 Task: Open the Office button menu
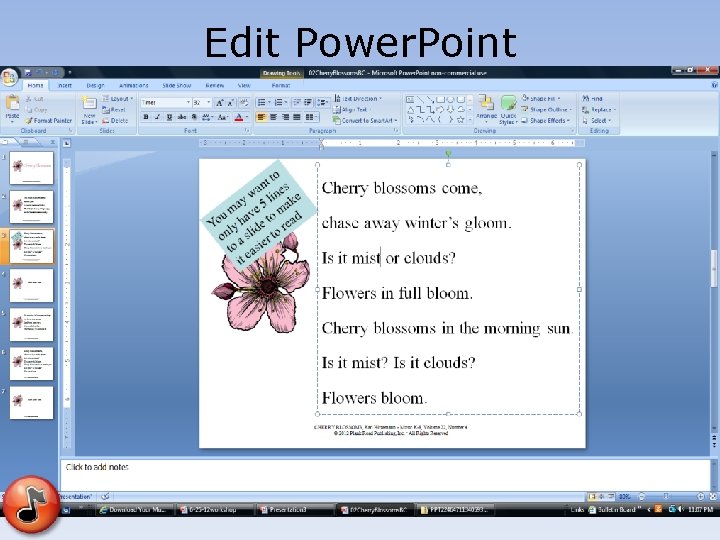pyautogui.click(x=10, y=78)
